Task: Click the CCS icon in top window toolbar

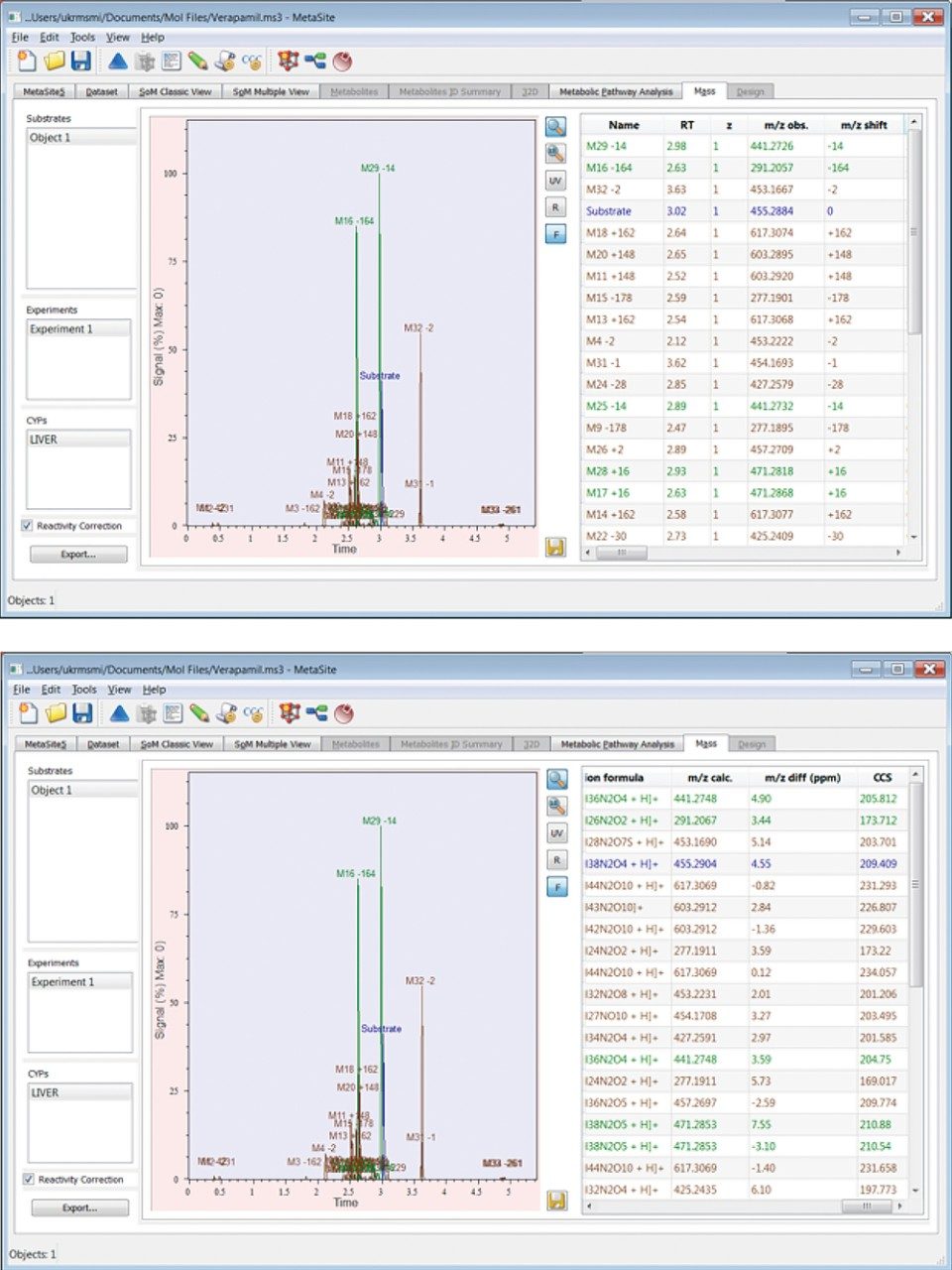Action: (x=252, y=62)
